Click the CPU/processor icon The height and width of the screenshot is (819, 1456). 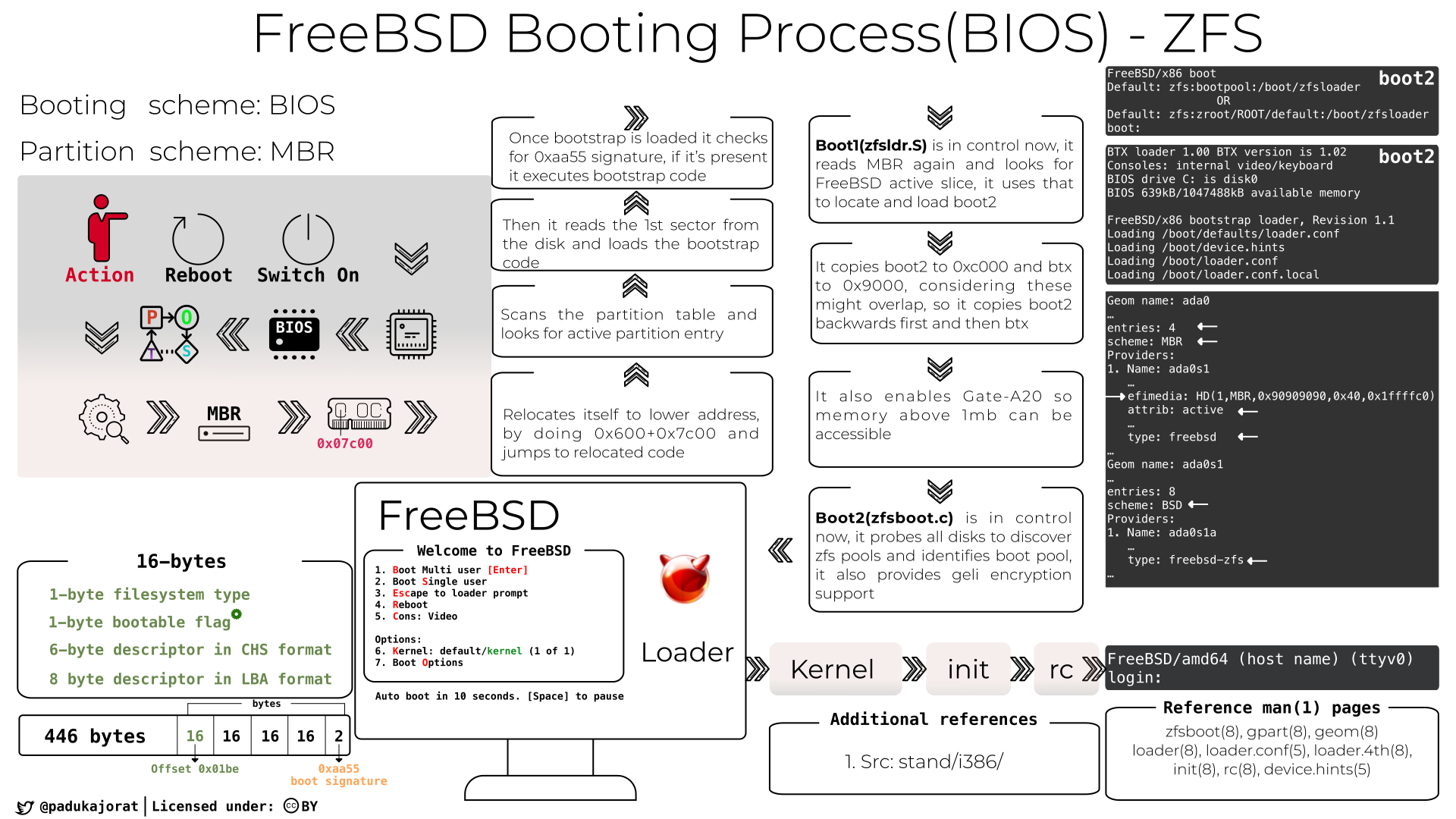pyautogui.click(x=411, y=333)
